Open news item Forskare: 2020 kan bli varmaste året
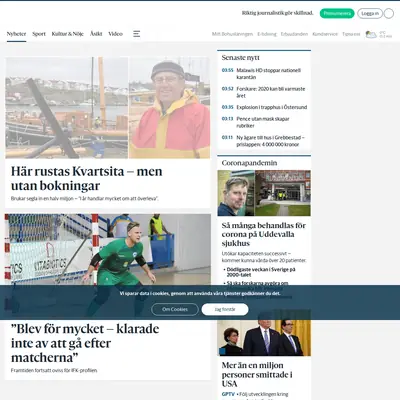 pos(271,92)
